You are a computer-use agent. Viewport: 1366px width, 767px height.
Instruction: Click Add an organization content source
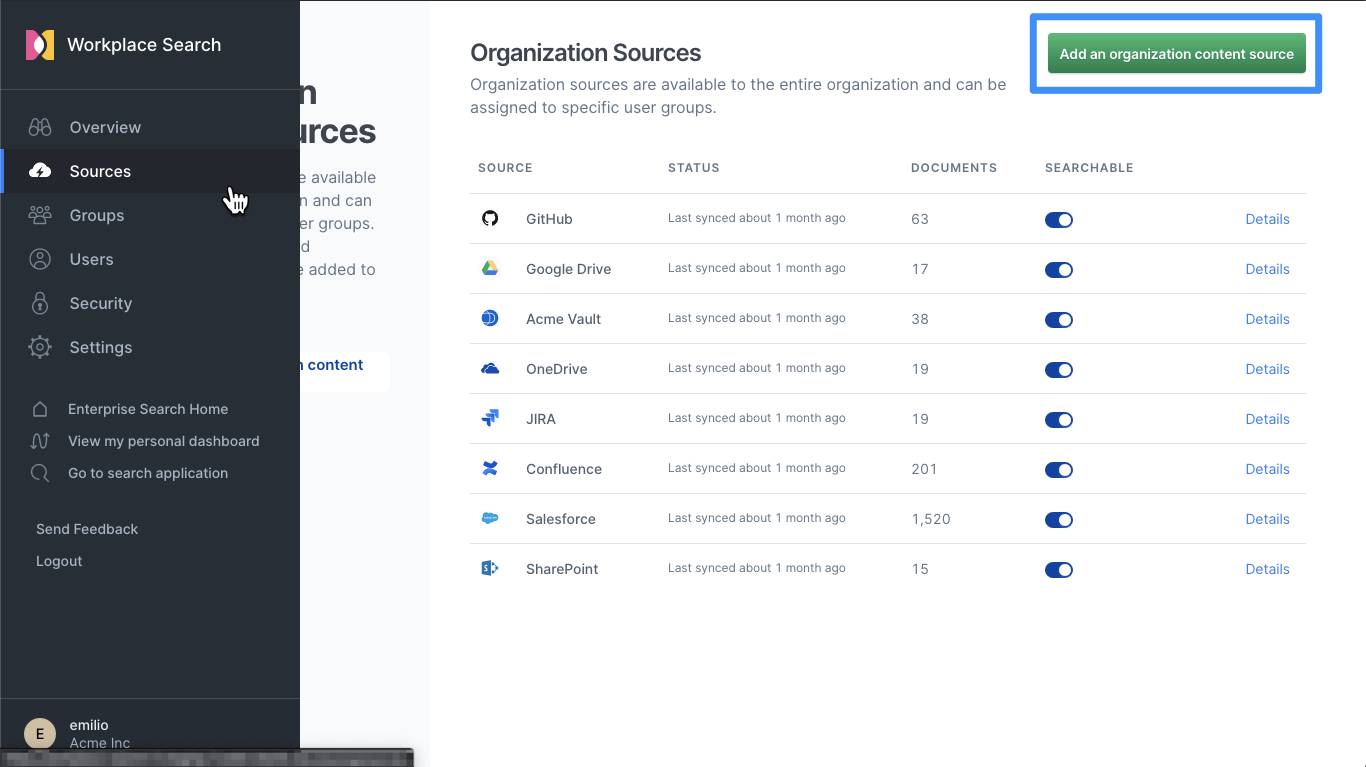click(1176, 54)
